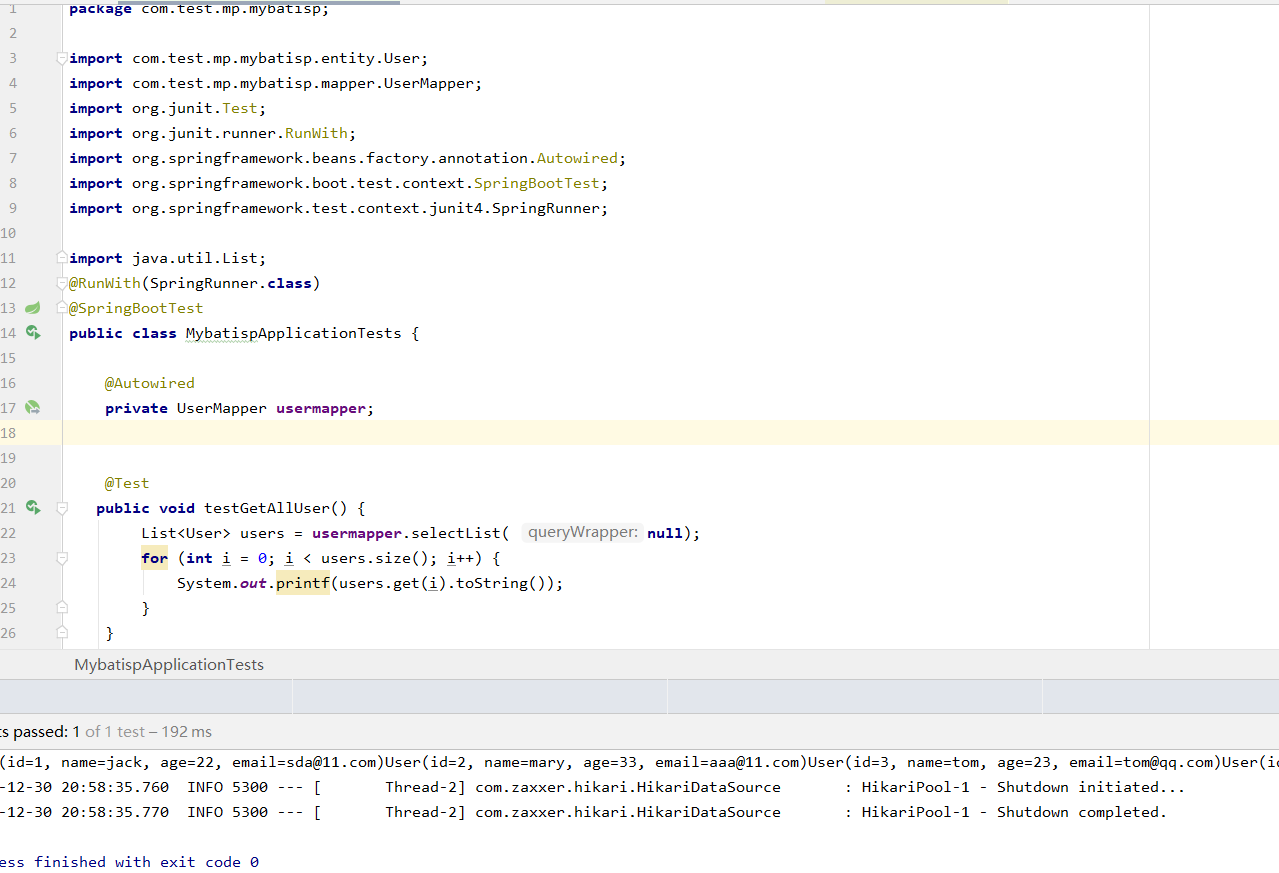Click the name=mary user output in console
1279x873 pixels.
click(x=598, y=762)
